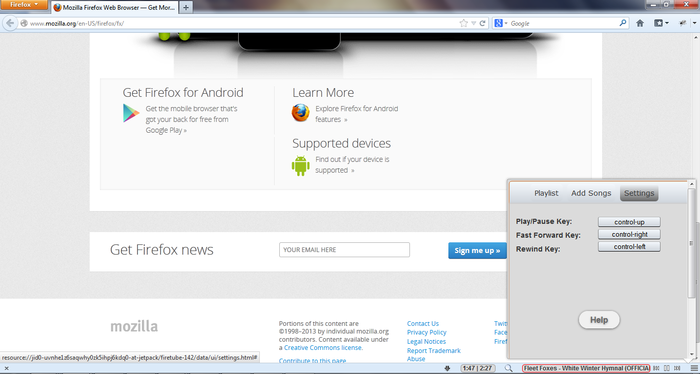Bookmark this page with the star icon
This screenshot has width=700, height=374.
pos(463,23)
